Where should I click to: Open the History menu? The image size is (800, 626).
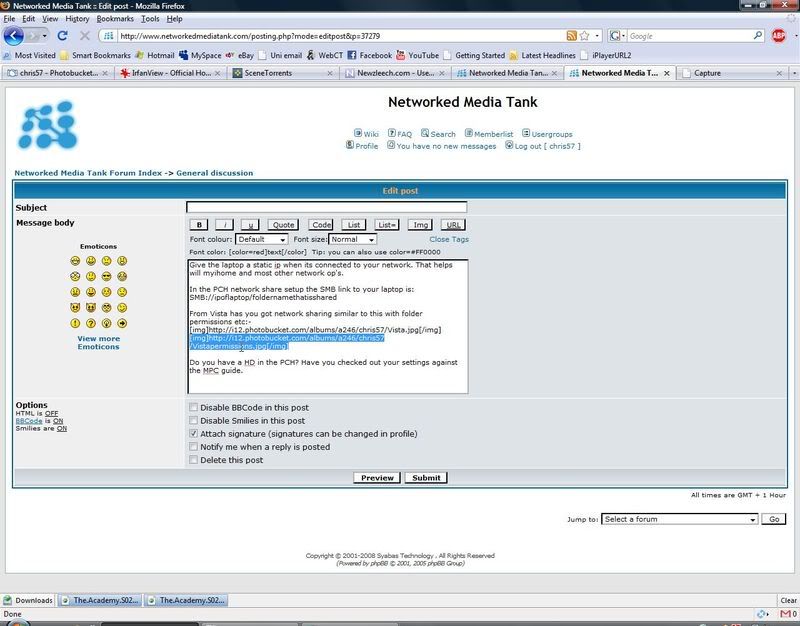coord(77,19)
